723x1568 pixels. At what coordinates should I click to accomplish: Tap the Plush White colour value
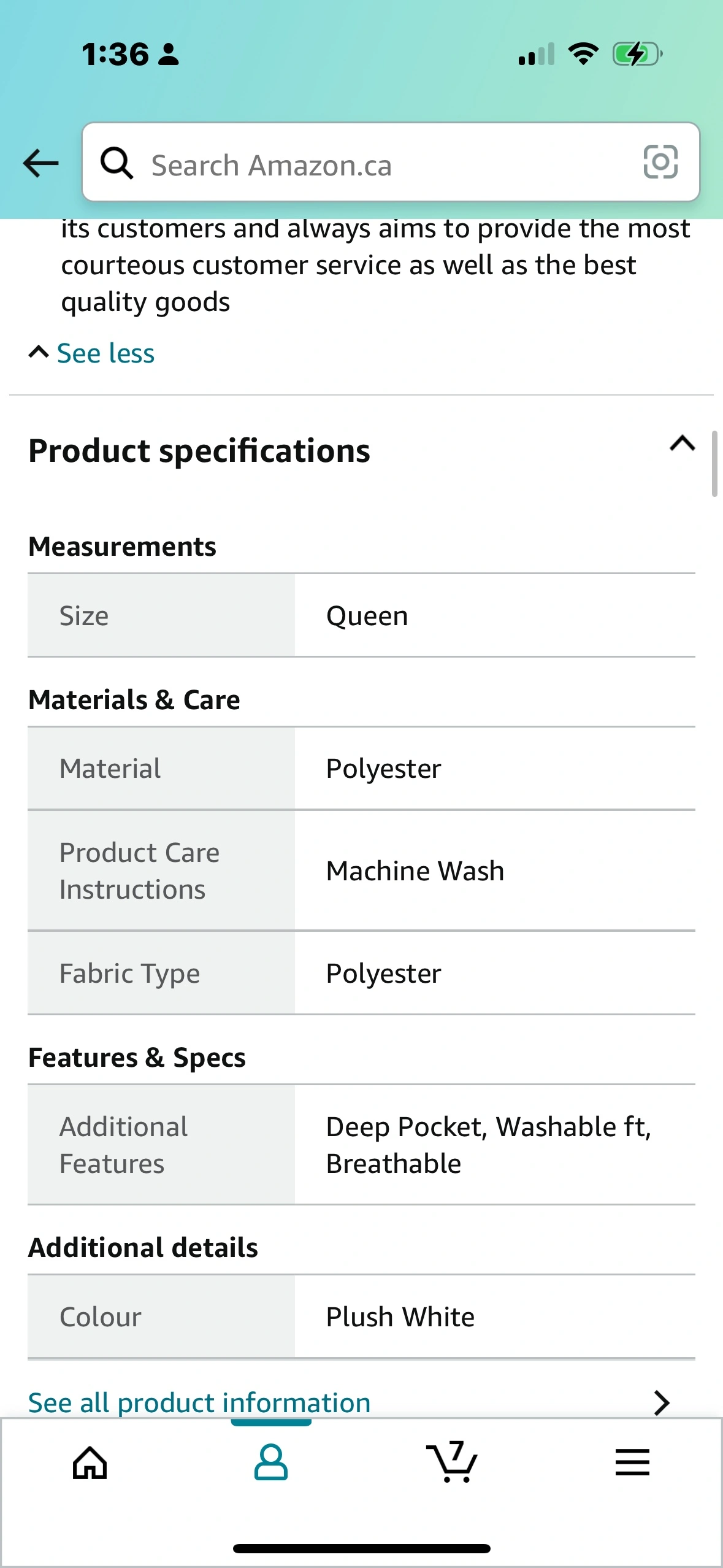(x=400, y=1317)
